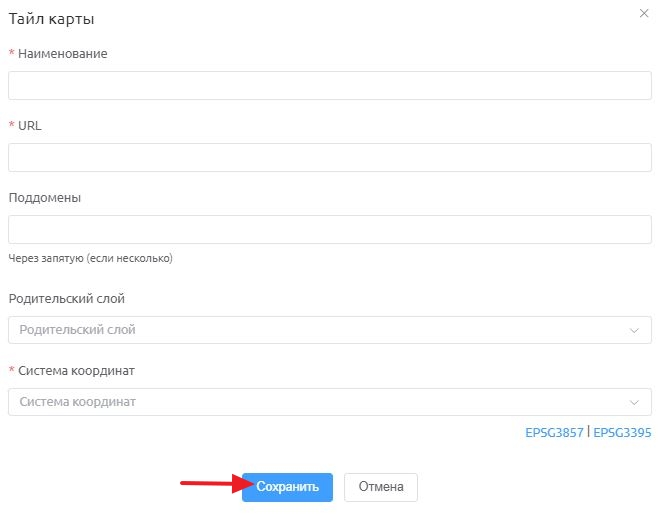Choose the EPSG3395 quick link
This screenshot has width=659, height=530.
622,432
